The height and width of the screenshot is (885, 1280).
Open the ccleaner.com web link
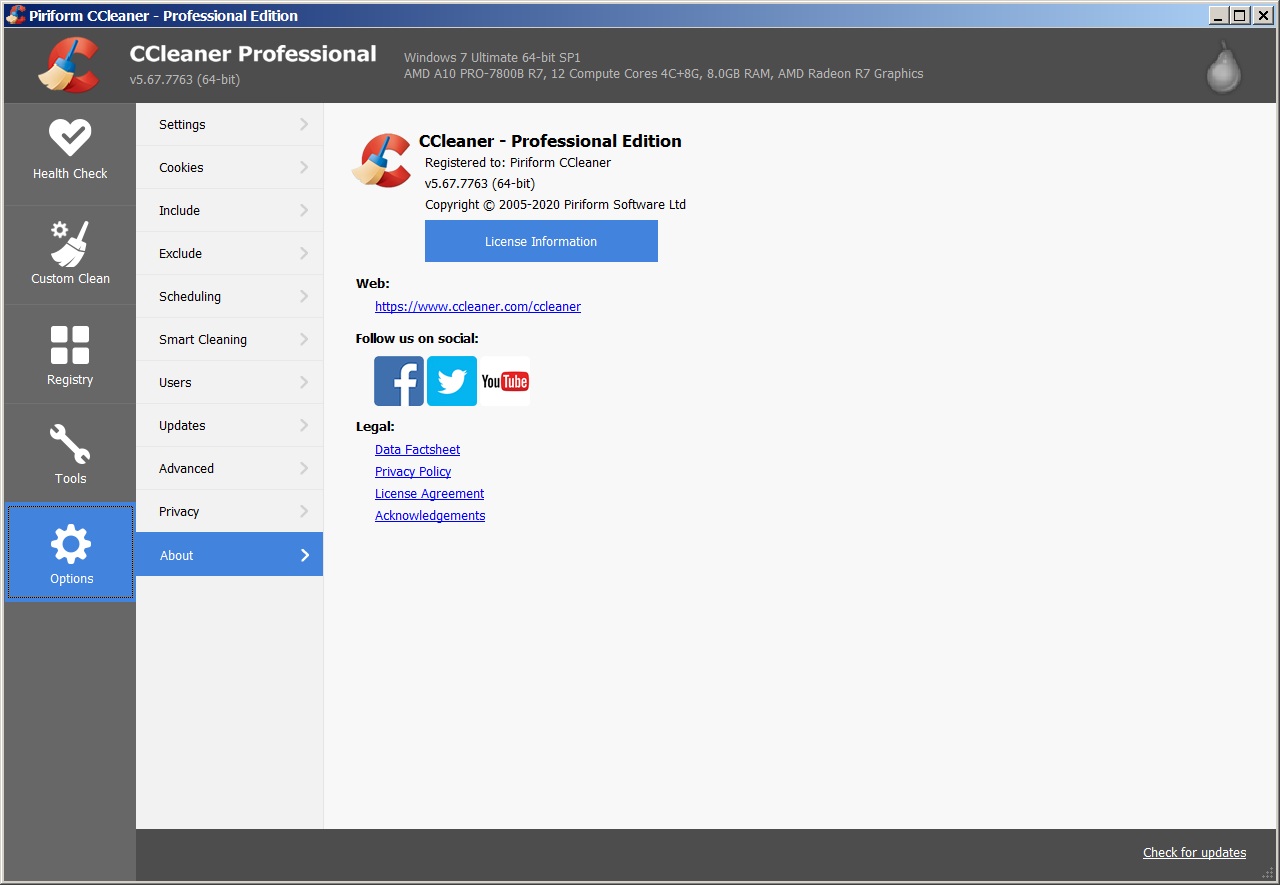[x=478, y=307]
